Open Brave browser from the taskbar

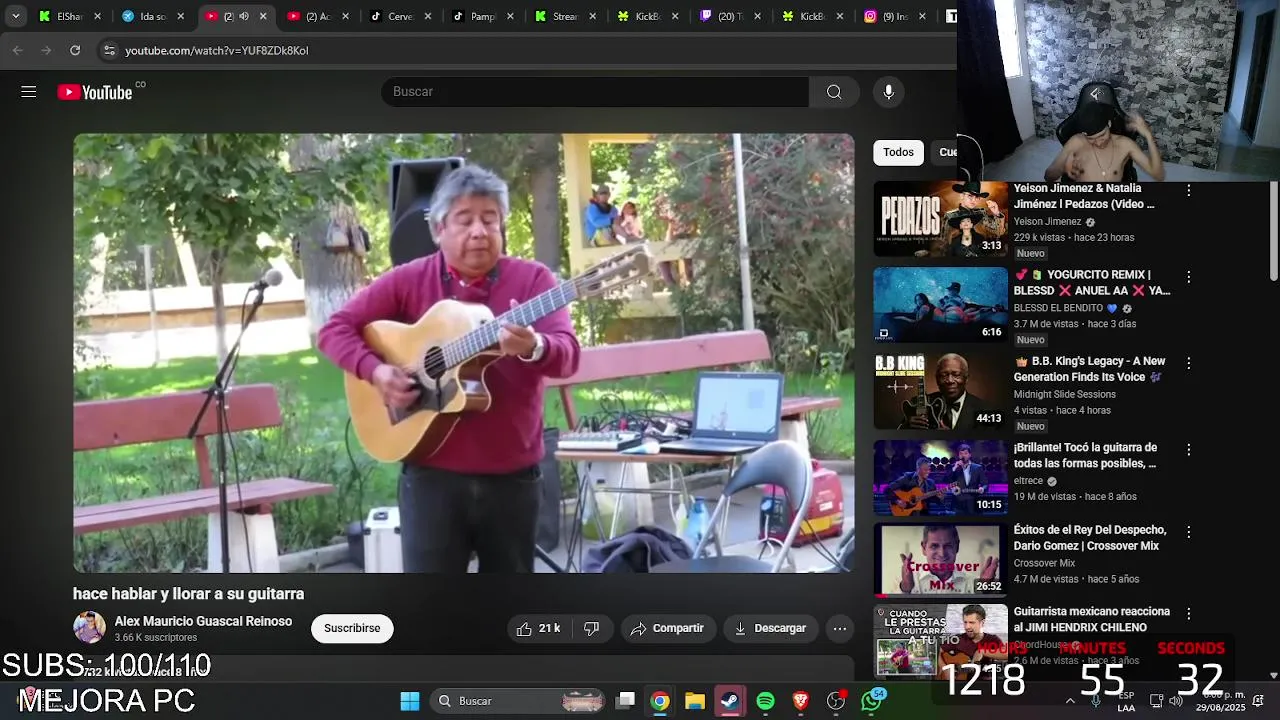[800, 701]
